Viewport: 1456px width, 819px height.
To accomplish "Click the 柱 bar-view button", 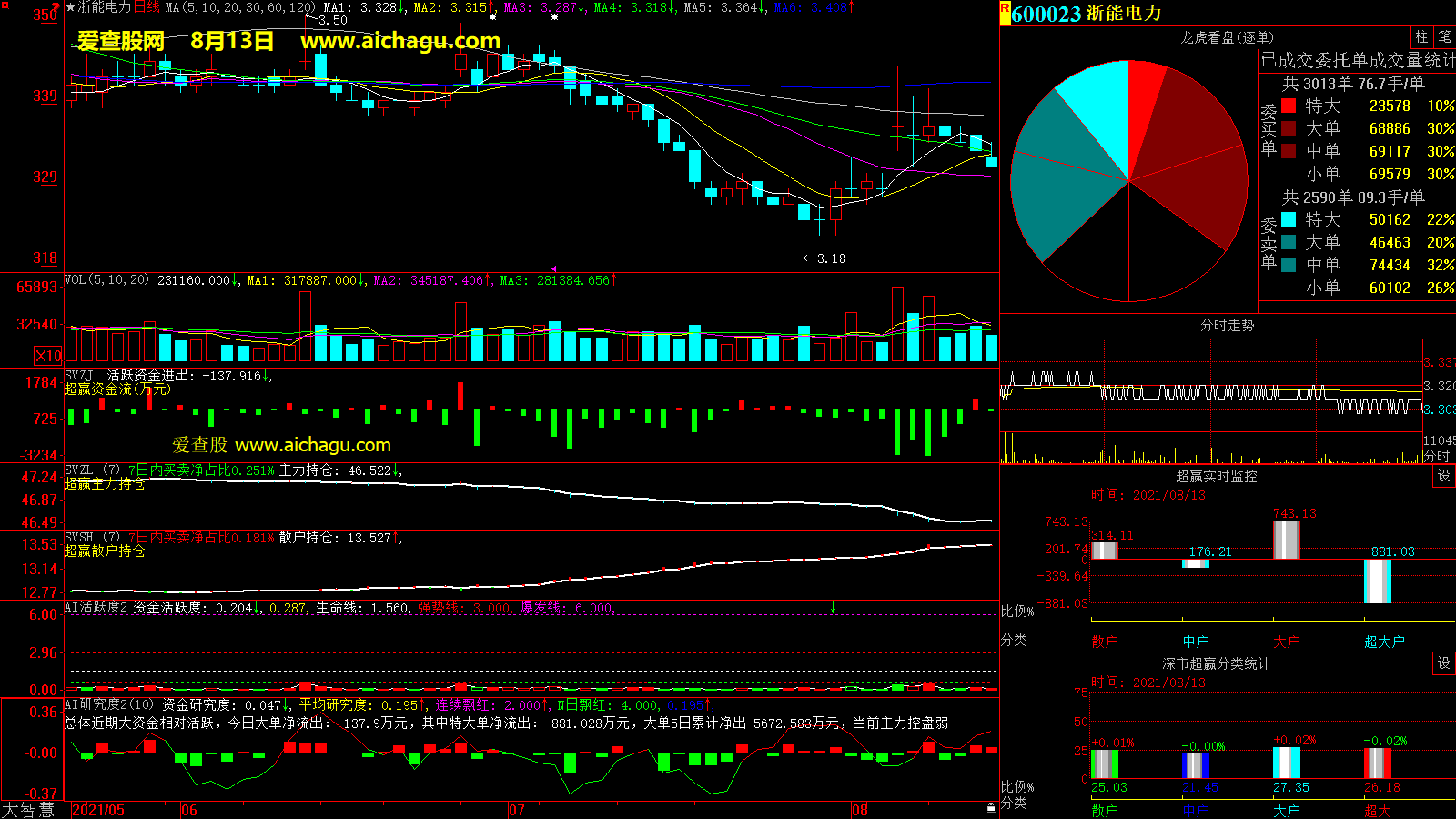I will click(x=1421, y=37).
